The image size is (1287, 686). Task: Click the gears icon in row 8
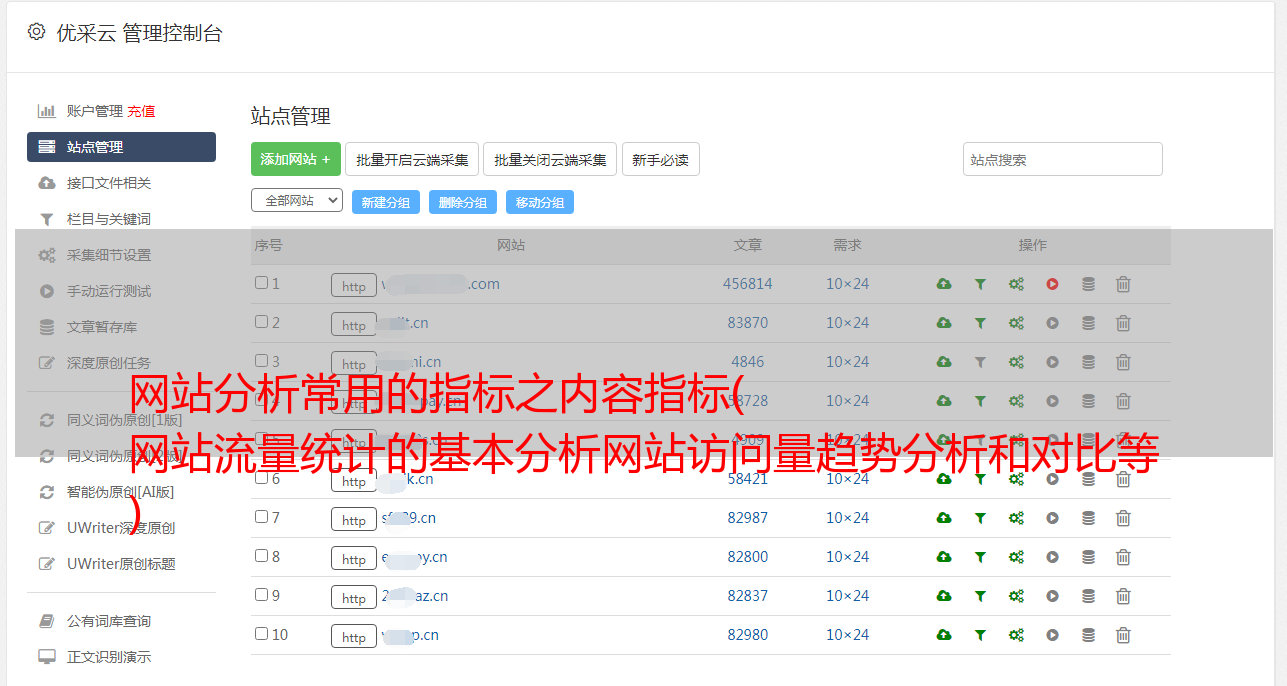point(1016,557)
